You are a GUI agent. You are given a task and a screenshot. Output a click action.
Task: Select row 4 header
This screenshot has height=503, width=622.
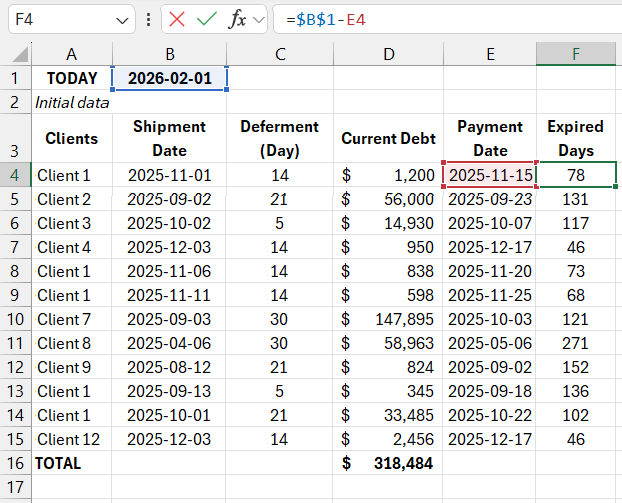tap(15, 175)
